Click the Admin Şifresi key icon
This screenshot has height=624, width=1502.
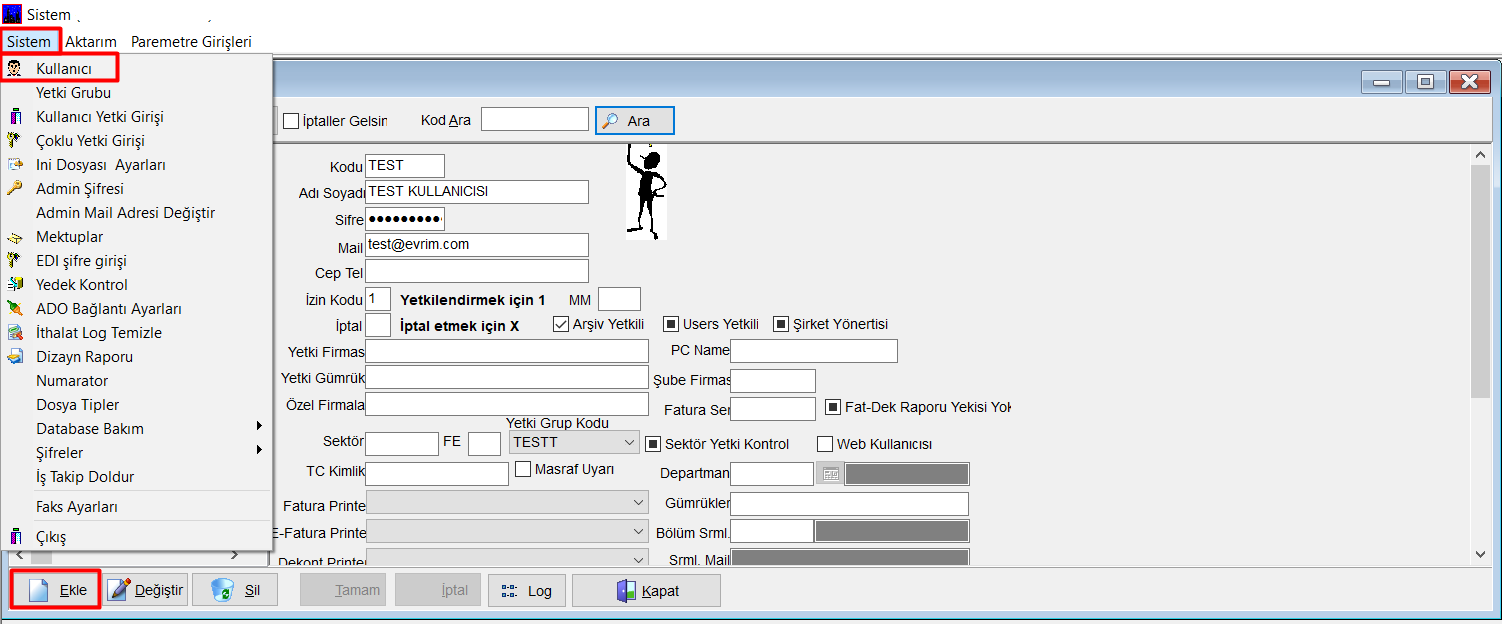(15, 189)
